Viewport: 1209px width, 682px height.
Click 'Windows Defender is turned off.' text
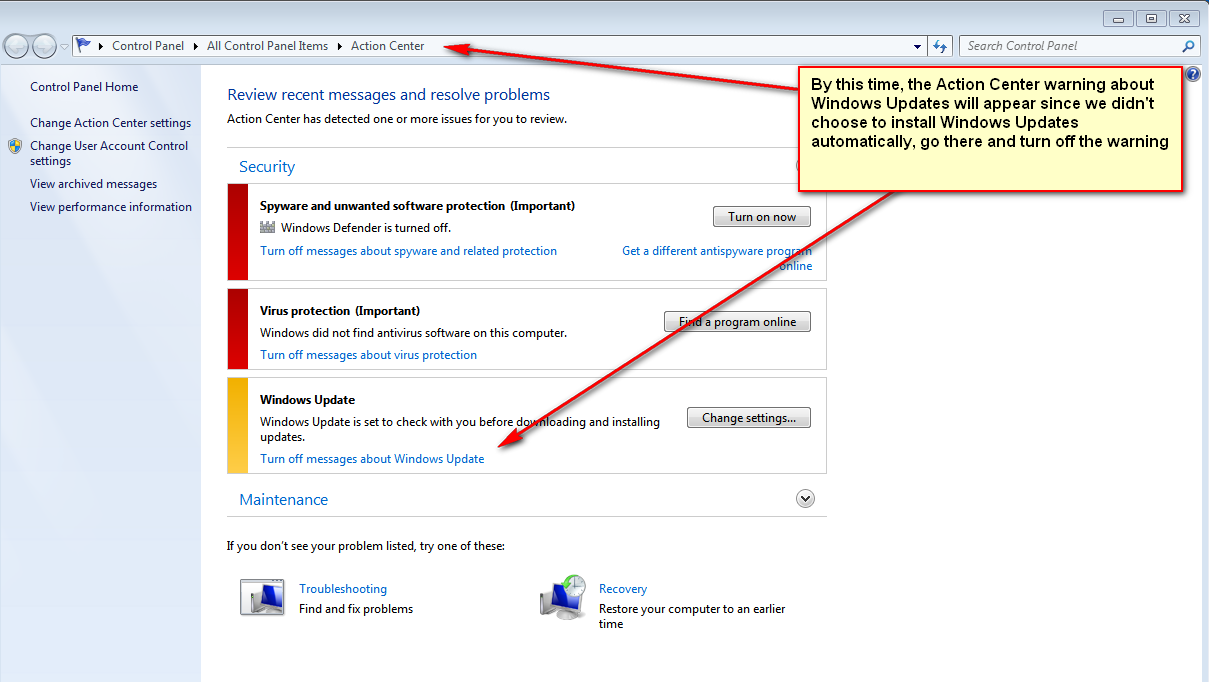click(366, 228)
